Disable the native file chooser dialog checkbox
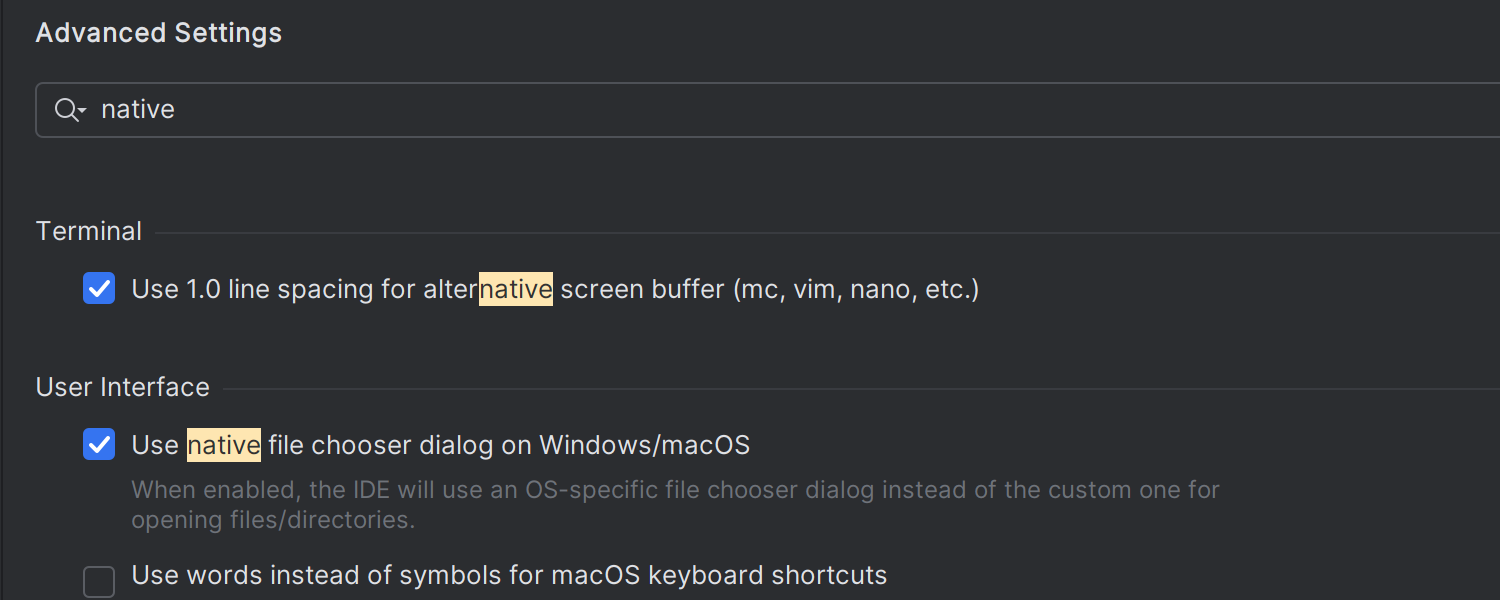 point(99,445)
